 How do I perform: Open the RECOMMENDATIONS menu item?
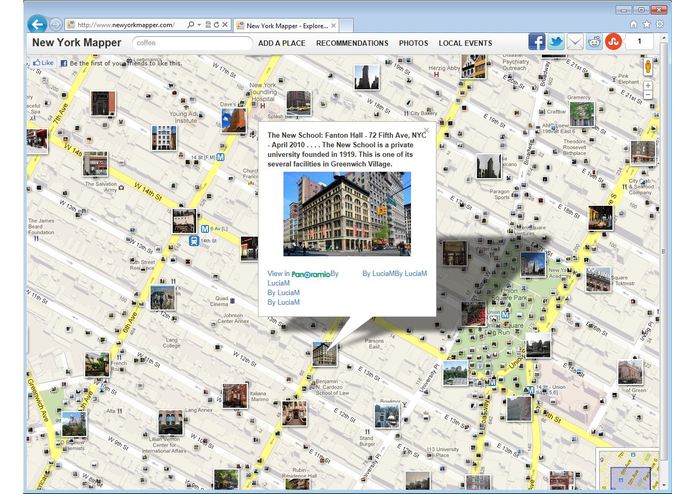[x=352, y=43]
